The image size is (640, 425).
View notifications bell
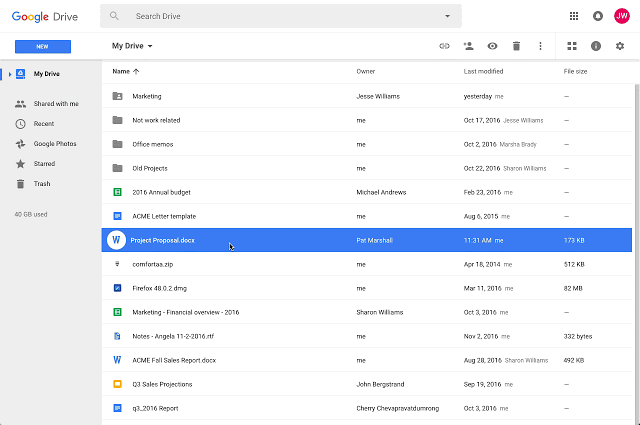tap(598, 16)
